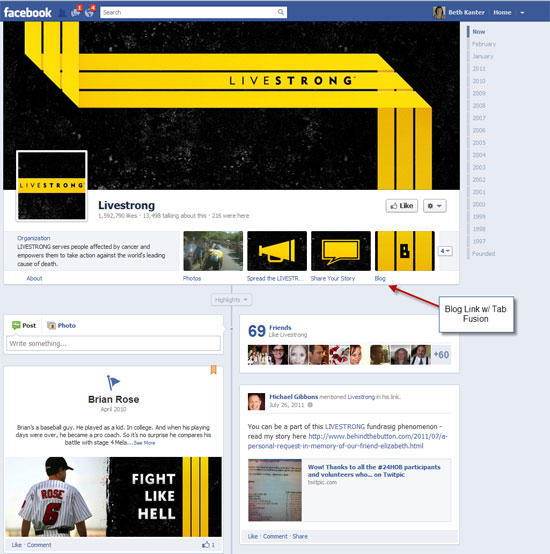Click the Livestrong mention in Gibbons' post header
This screenshot has width=550, height=554.
click(361, 397)
